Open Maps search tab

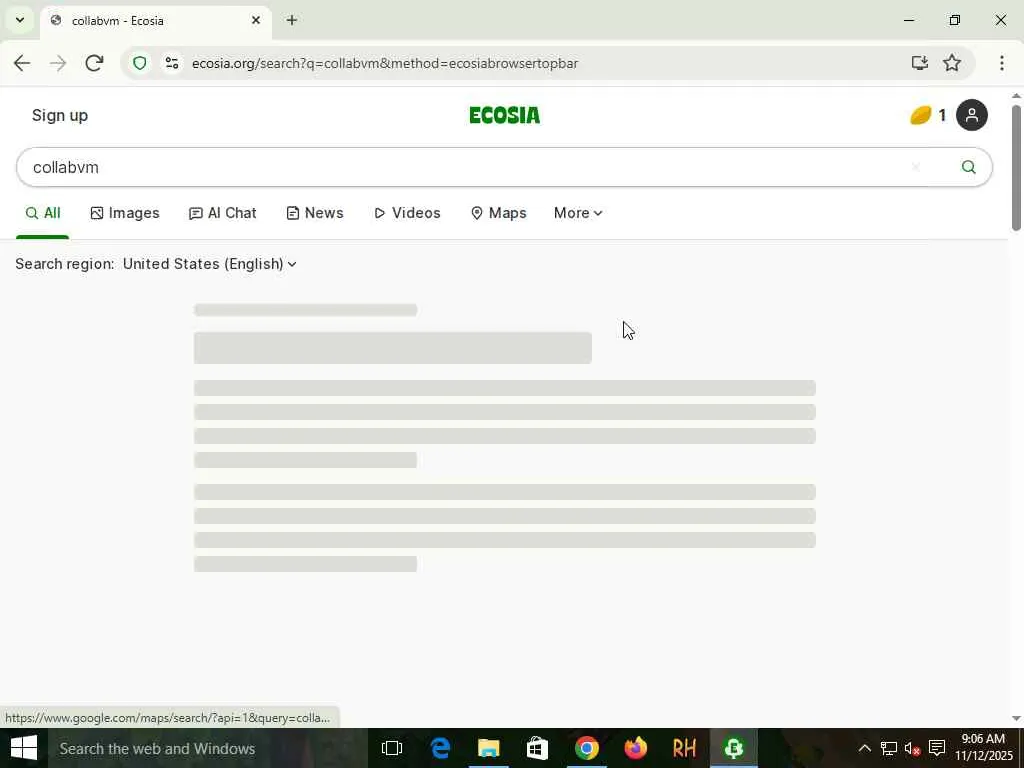pyautogui.click(x=498, y=214)
